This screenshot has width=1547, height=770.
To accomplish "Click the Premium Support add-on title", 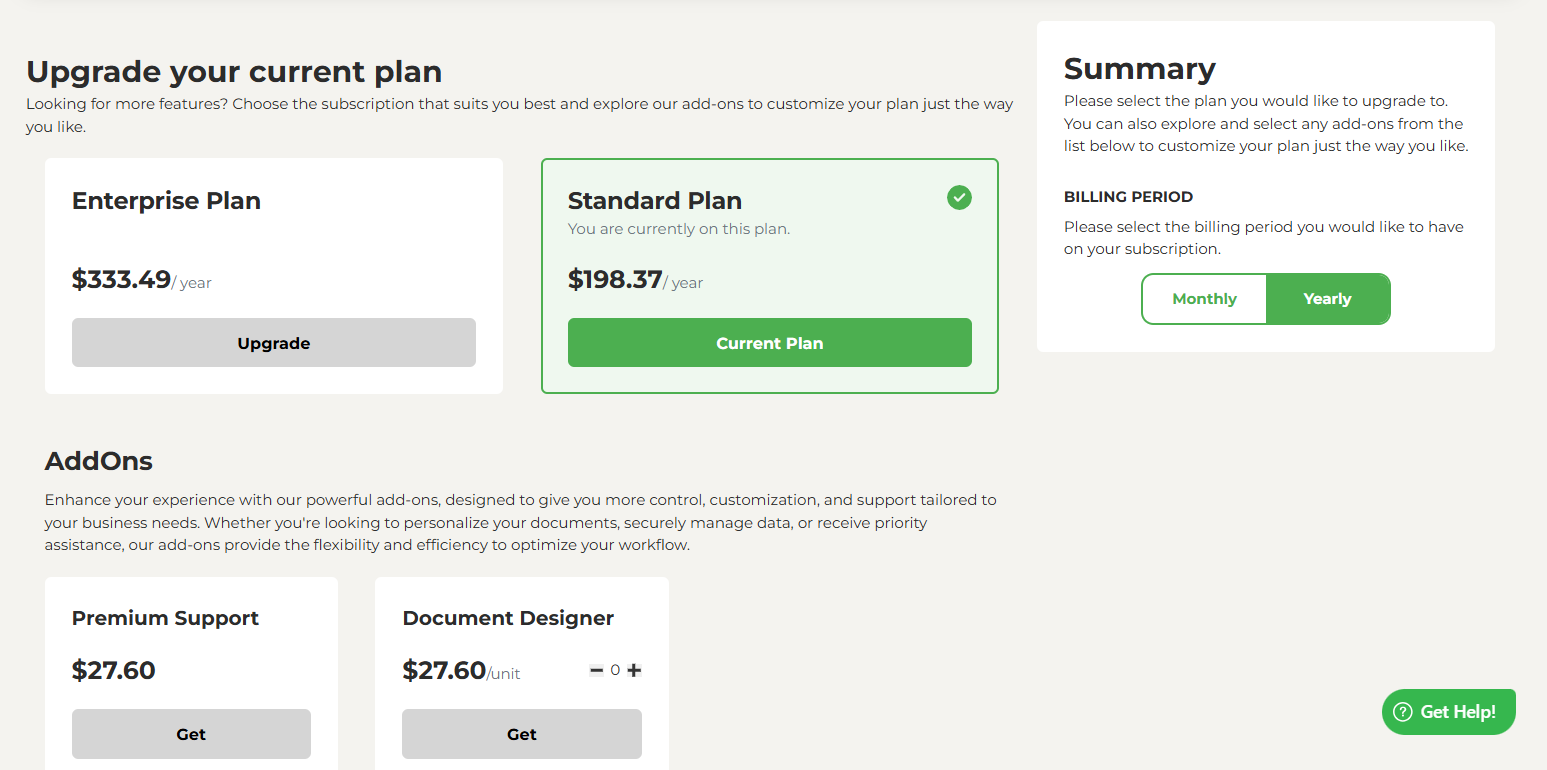I will (165, 618).
